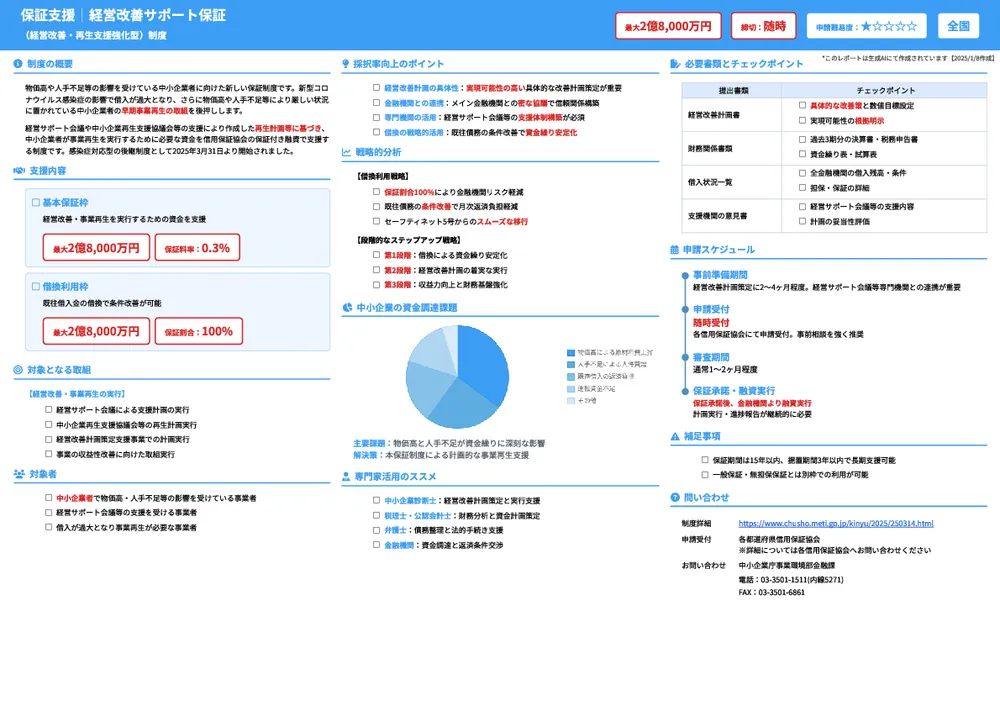The image size is (1000, 706).
Task: Click the handshake icon next to 支援内容
Action: (19, 171)
